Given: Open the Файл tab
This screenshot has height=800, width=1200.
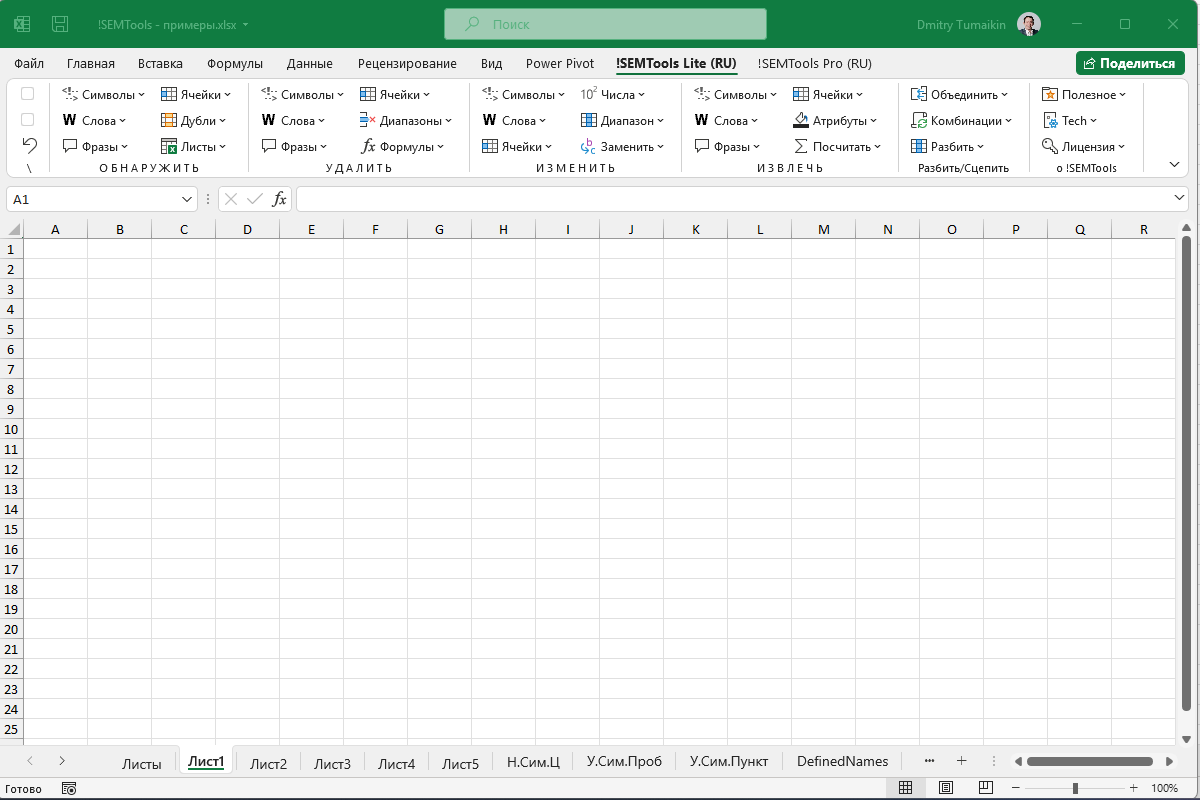Looking at the screenshot, I should coord(29,63).
